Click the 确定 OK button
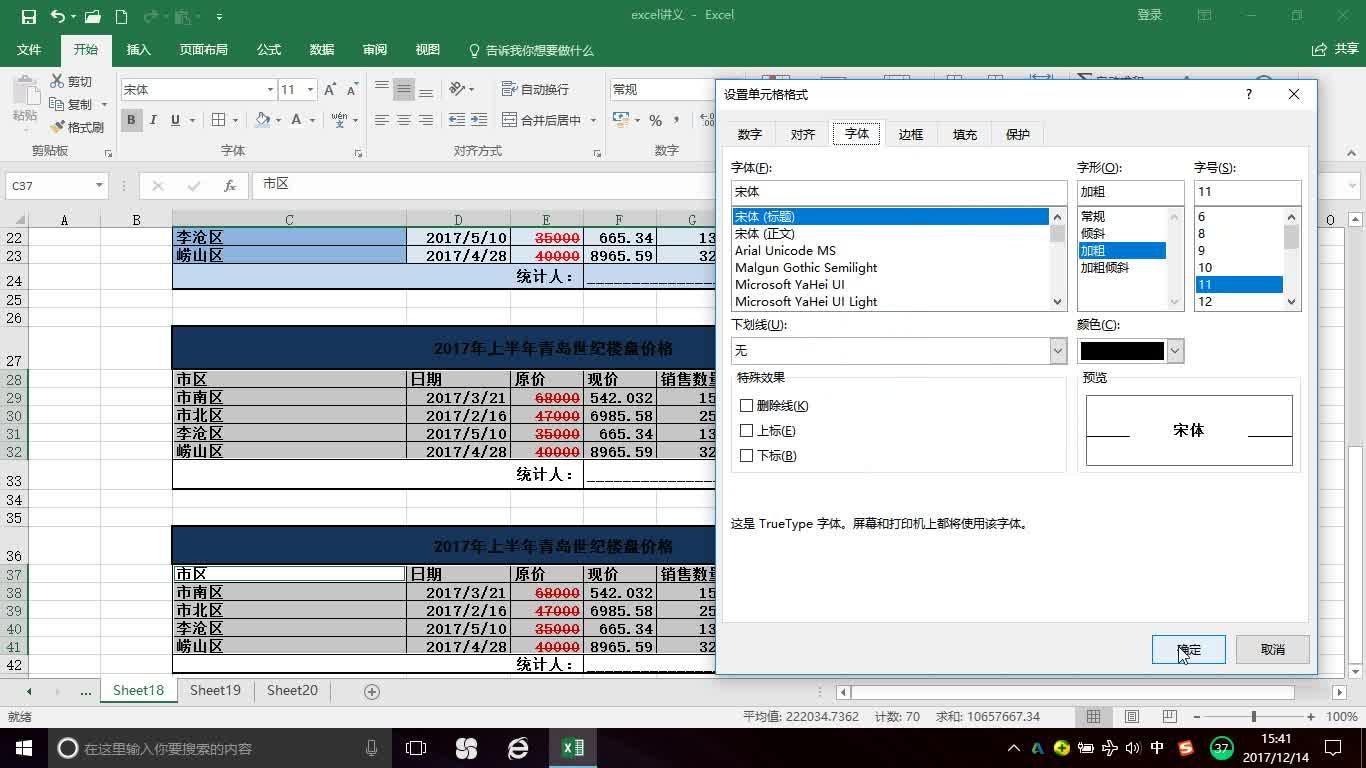 (x=1188, y=649)
